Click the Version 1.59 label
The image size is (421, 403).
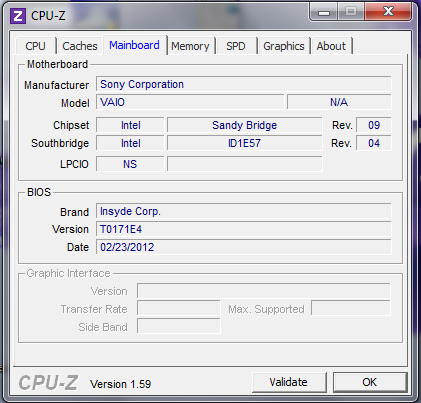click(x=120, y=384)
